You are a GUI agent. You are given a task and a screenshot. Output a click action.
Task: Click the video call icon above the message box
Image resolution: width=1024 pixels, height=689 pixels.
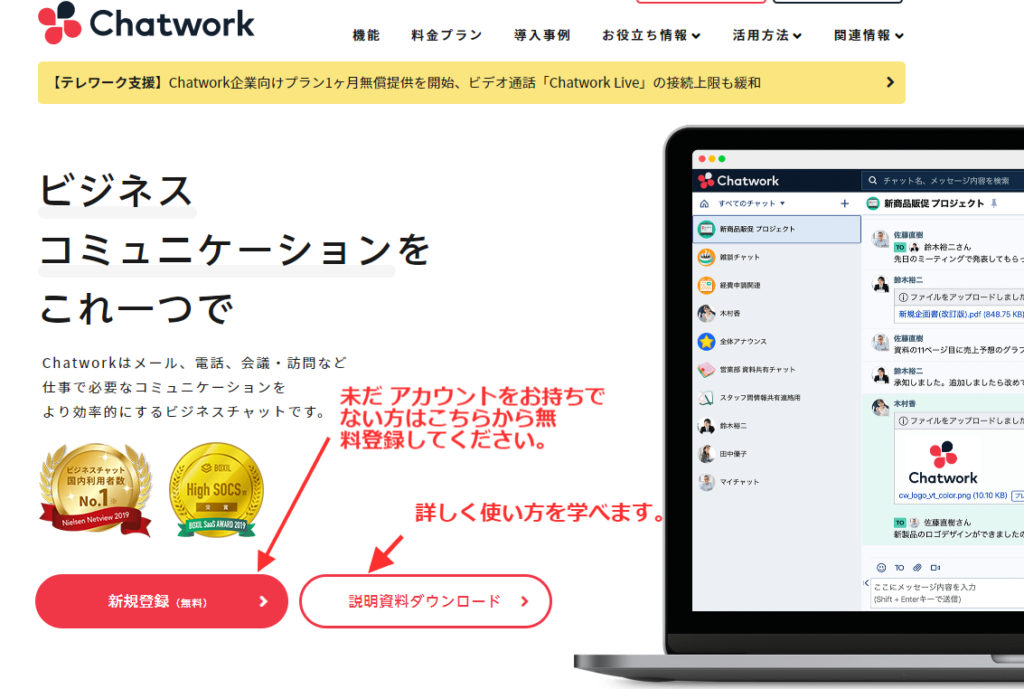click(935, 568)
